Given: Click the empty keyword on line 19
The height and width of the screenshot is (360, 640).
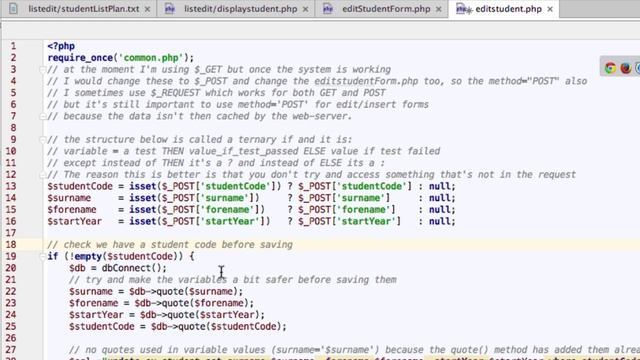Looking at the screenshot, I should point(88,256).
